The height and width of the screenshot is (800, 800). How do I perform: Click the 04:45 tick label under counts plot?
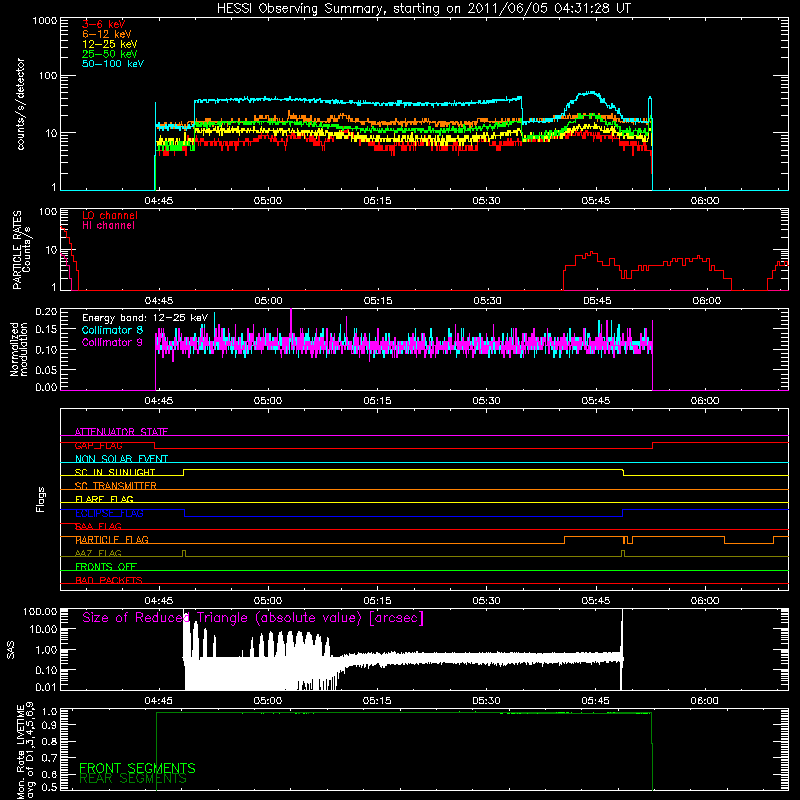(x=159, y=201)
